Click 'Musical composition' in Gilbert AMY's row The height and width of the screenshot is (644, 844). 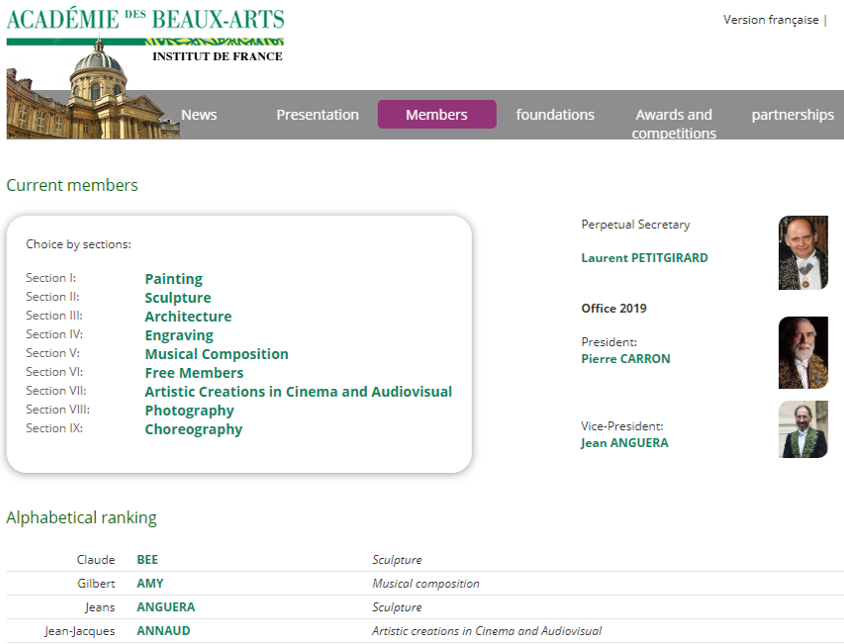pyautogui.click(x=425, y=584)
